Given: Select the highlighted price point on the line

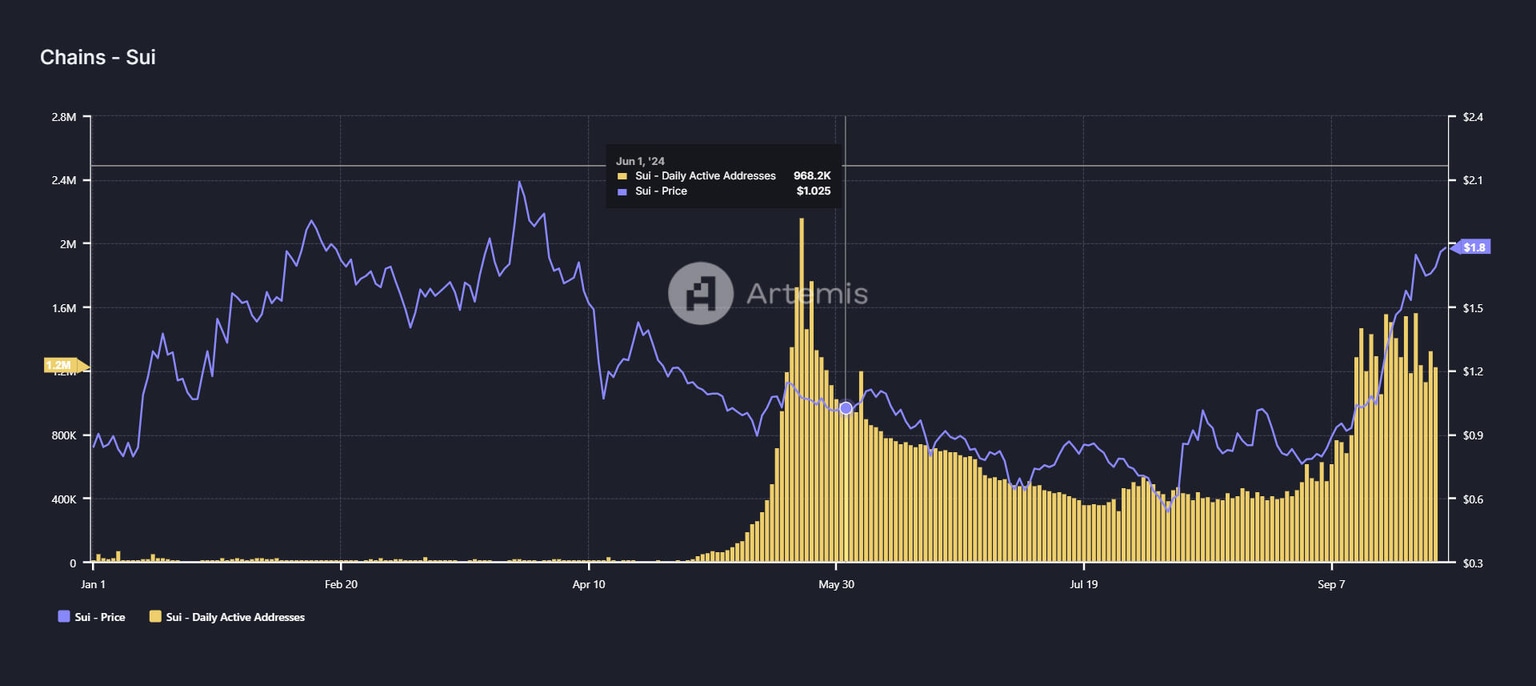Looking at the screenshot, I should click(x=845, y=407).
